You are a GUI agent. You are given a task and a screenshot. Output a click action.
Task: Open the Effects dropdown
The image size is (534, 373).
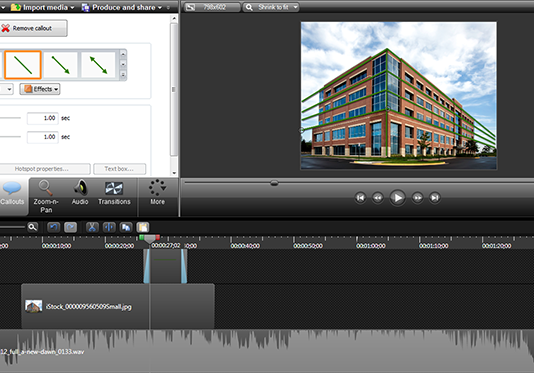[40, 89]
